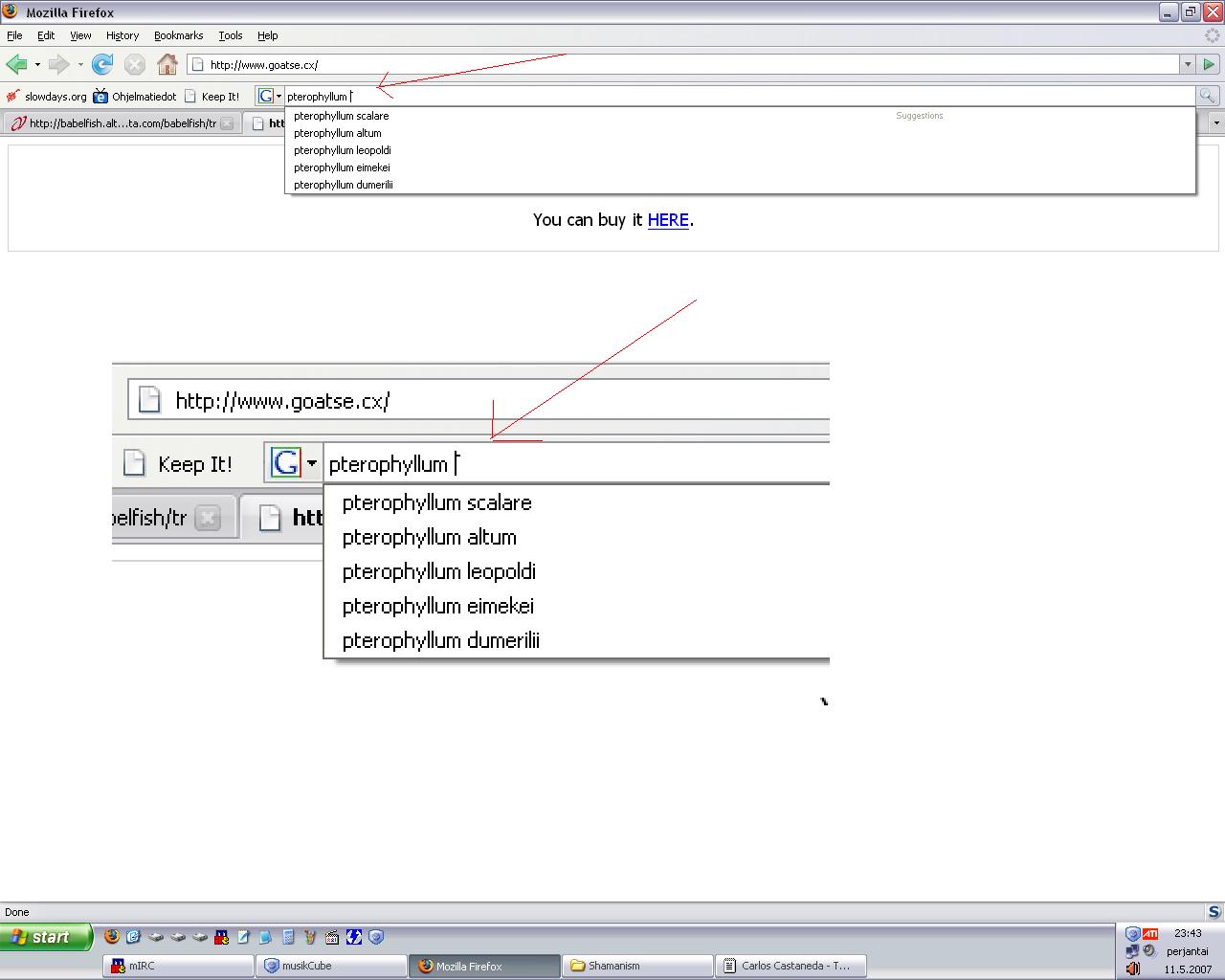Launch mIRC from the quick launch bar
This screenshot has height=980, width=1225.
tap(221, 937)
